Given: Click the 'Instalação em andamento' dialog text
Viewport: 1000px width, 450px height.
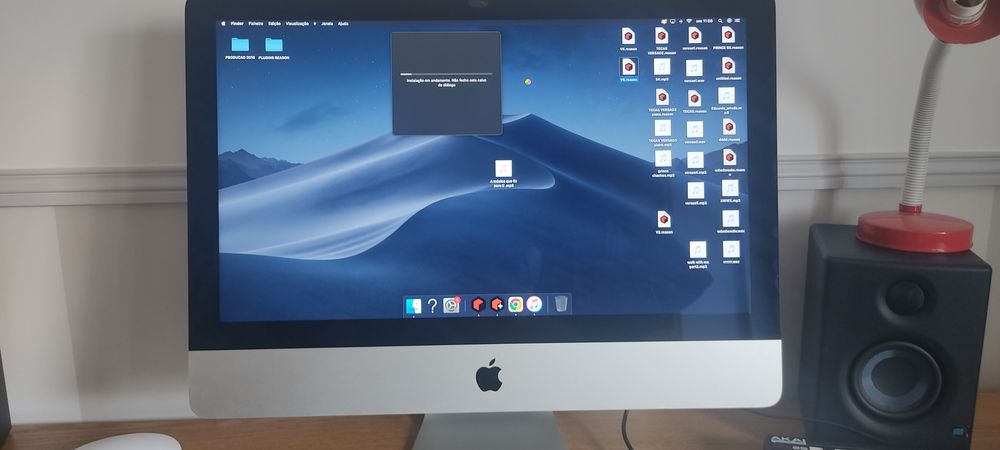Looking at the screenshot, I should click(446, 83).
